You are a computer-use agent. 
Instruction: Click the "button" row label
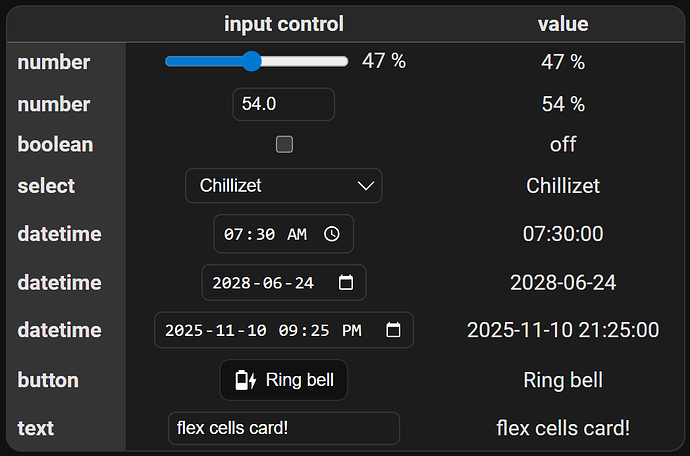point(48,380)
